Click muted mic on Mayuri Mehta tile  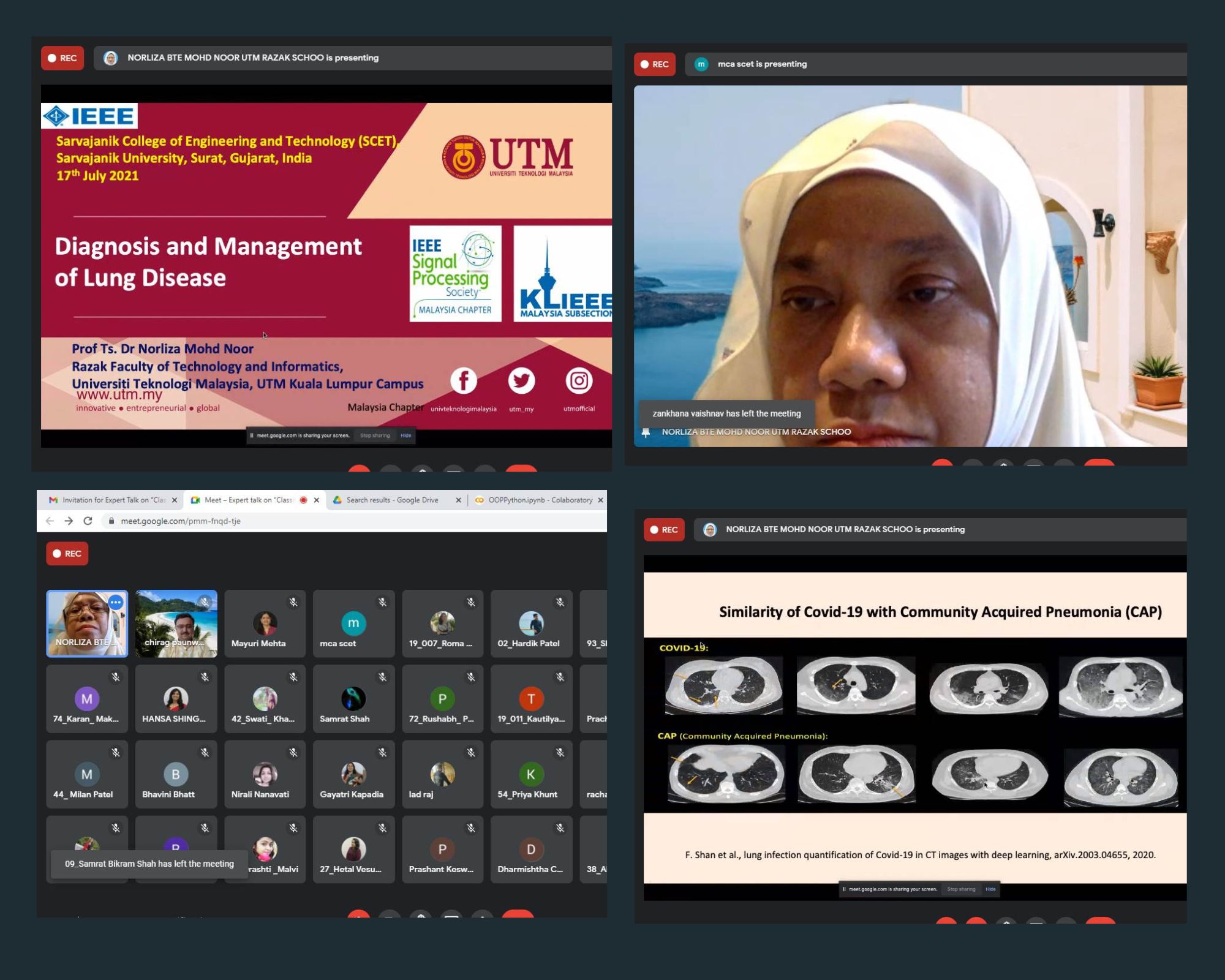click(x=293, y=603)
